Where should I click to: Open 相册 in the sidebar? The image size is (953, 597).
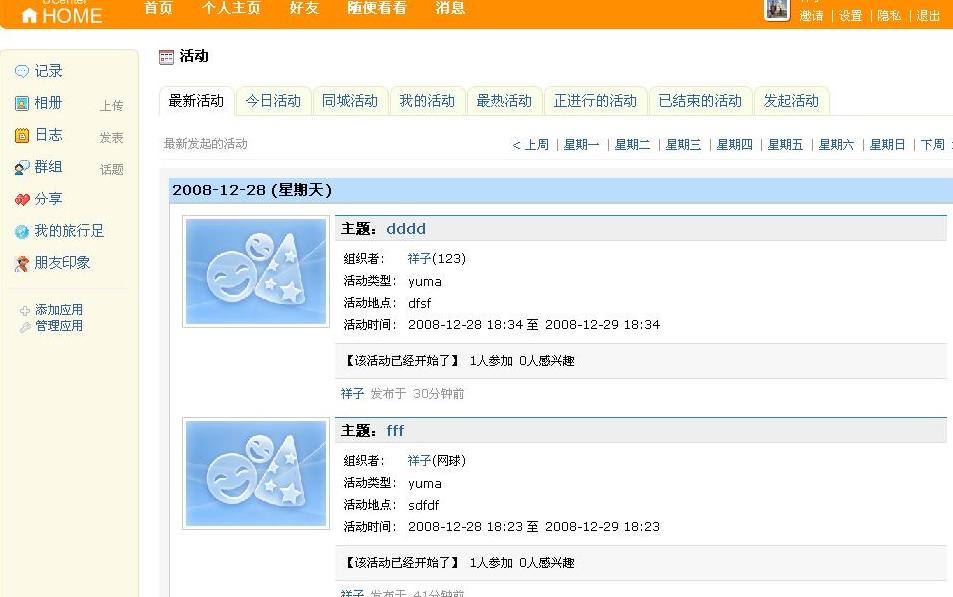[48, 103]
